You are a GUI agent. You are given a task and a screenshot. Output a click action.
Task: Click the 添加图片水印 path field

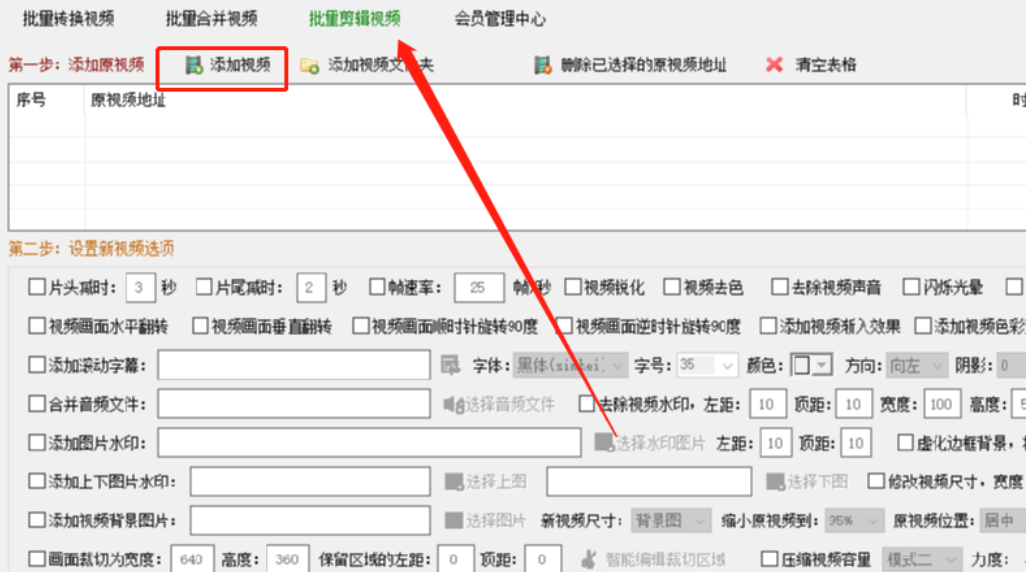pyautogui.click(x=369, y=443)
